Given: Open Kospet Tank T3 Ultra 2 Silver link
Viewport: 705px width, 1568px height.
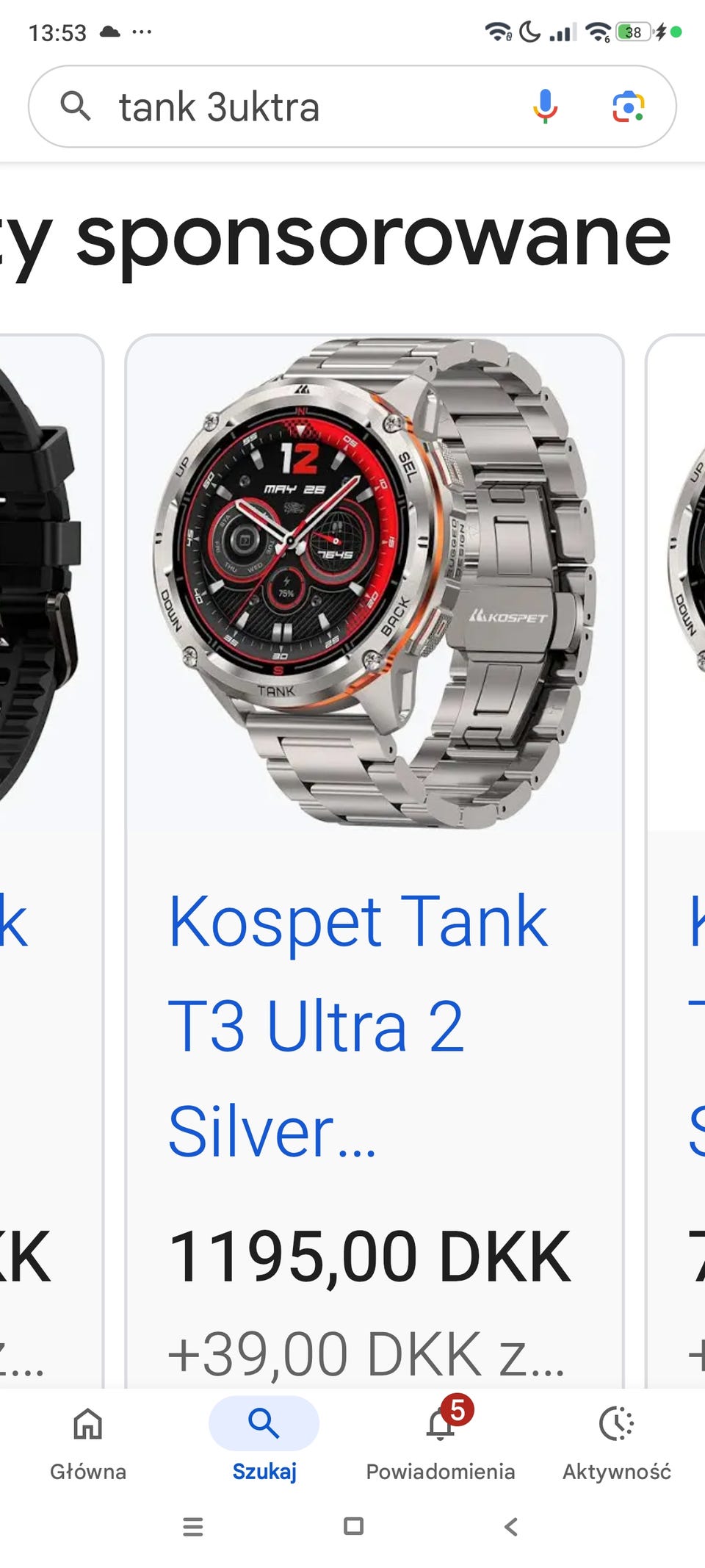Looking at the screenshot, I should pyautogui.click(x=358, y=1026).
